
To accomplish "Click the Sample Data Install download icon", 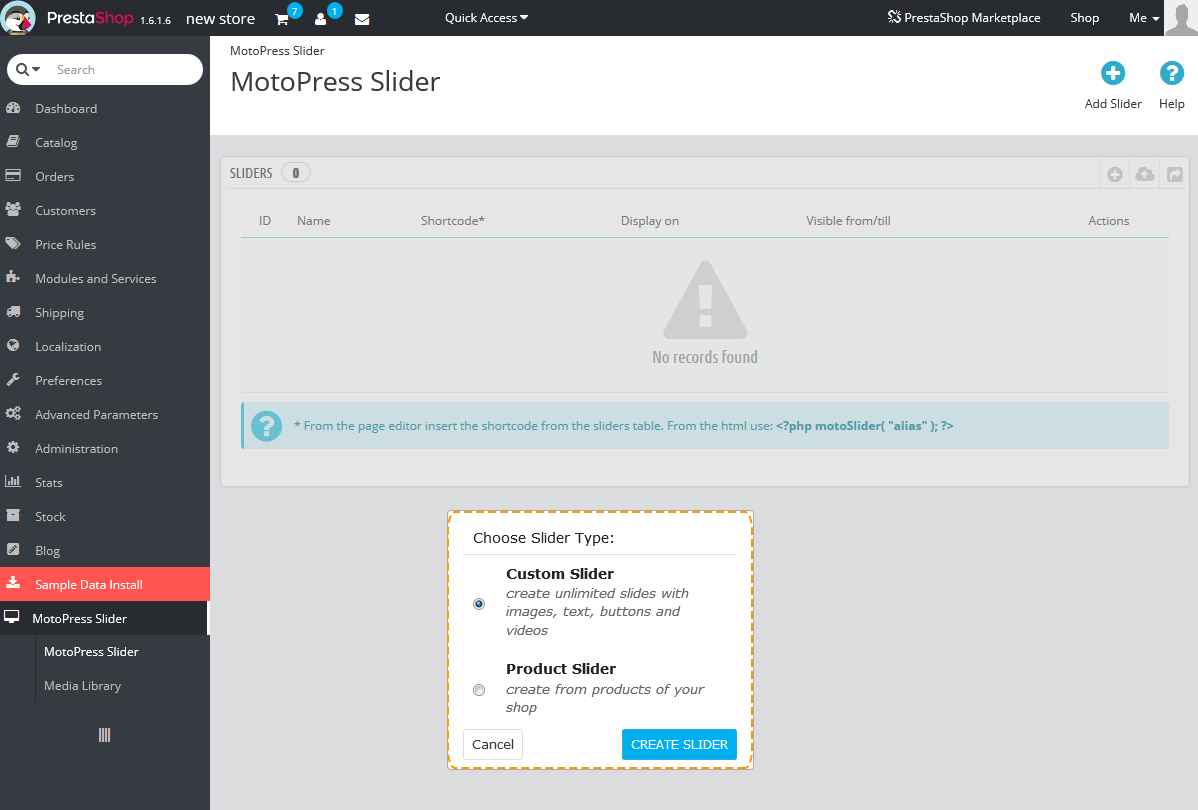I will (x=13, y=583).
